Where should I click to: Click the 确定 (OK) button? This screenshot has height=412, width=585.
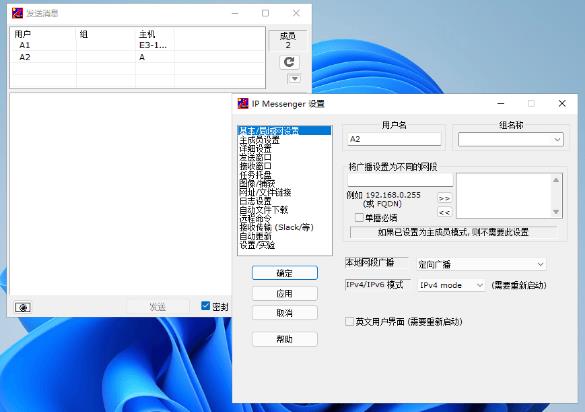[285, 273]
